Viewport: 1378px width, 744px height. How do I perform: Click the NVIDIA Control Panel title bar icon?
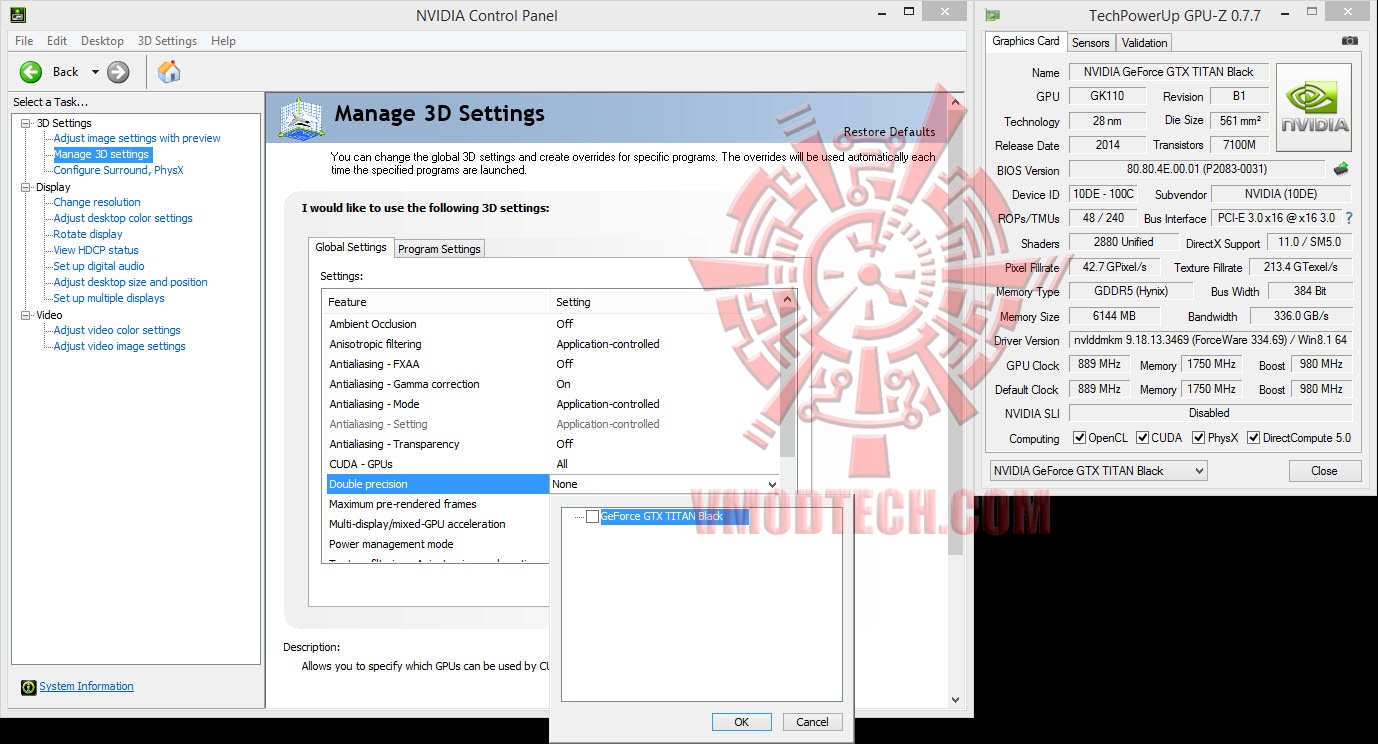18,15
